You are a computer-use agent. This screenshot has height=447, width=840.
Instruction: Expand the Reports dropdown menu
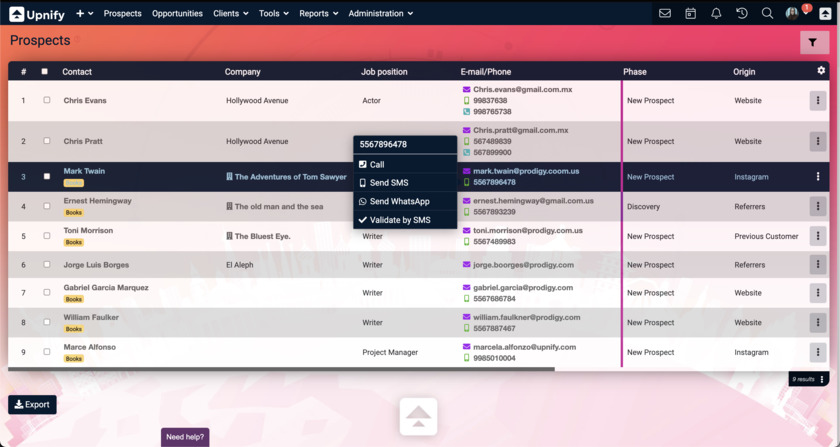click(x=318, y=14)
